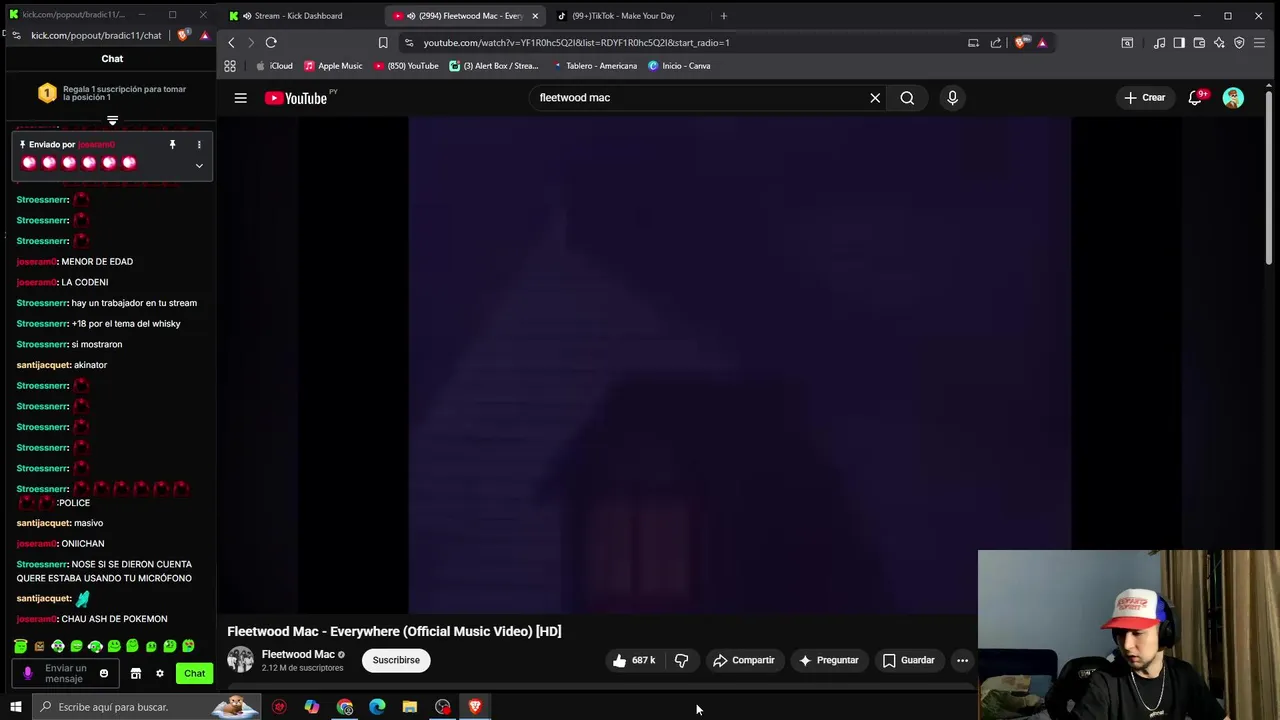This screenshot has width=1280, height=720.
Task: Close the Fleetwood Mac YouTube tab
Action: point(535,16)
